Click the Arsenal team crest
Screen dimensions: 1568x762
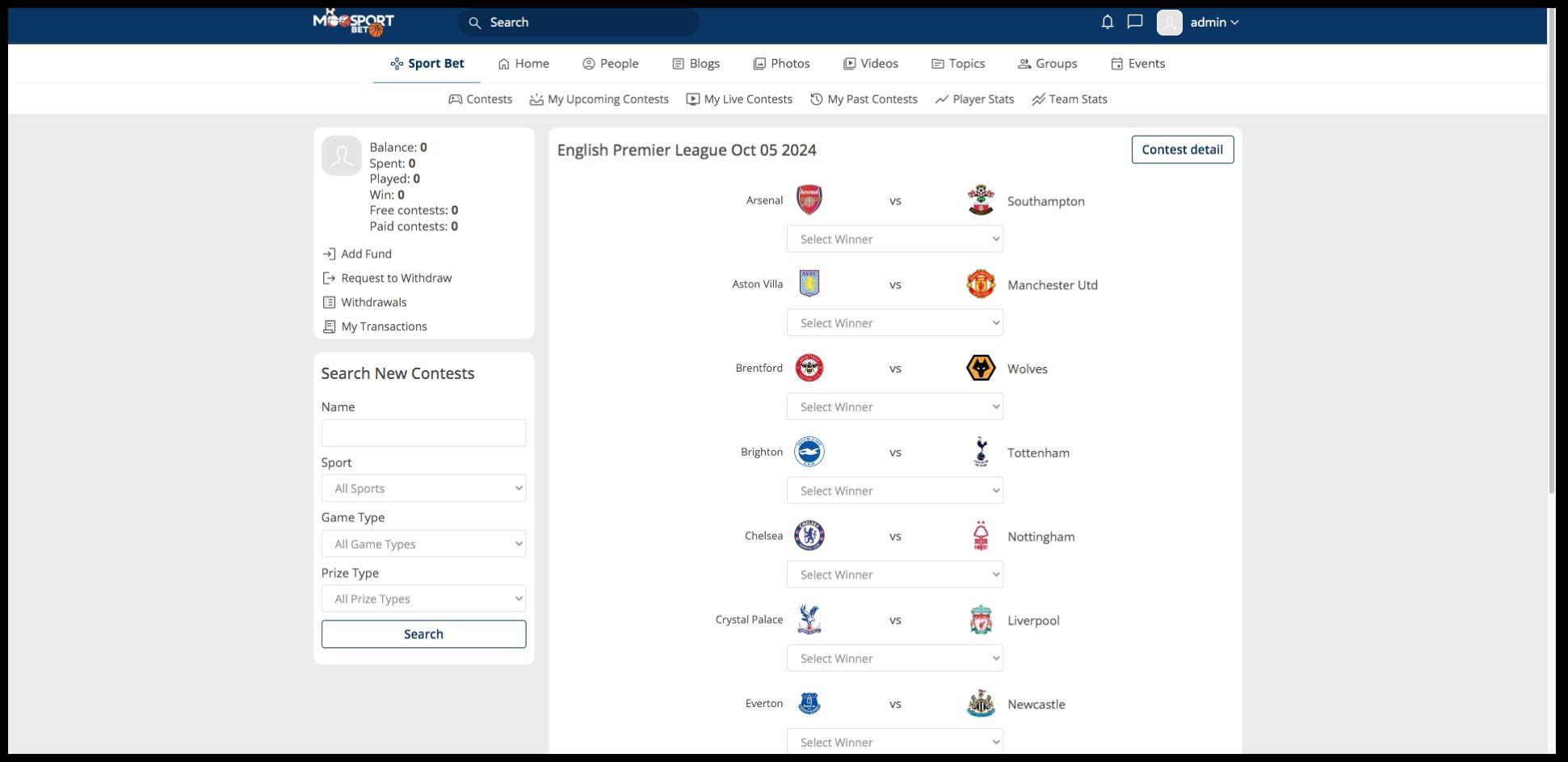click(809, 200)
